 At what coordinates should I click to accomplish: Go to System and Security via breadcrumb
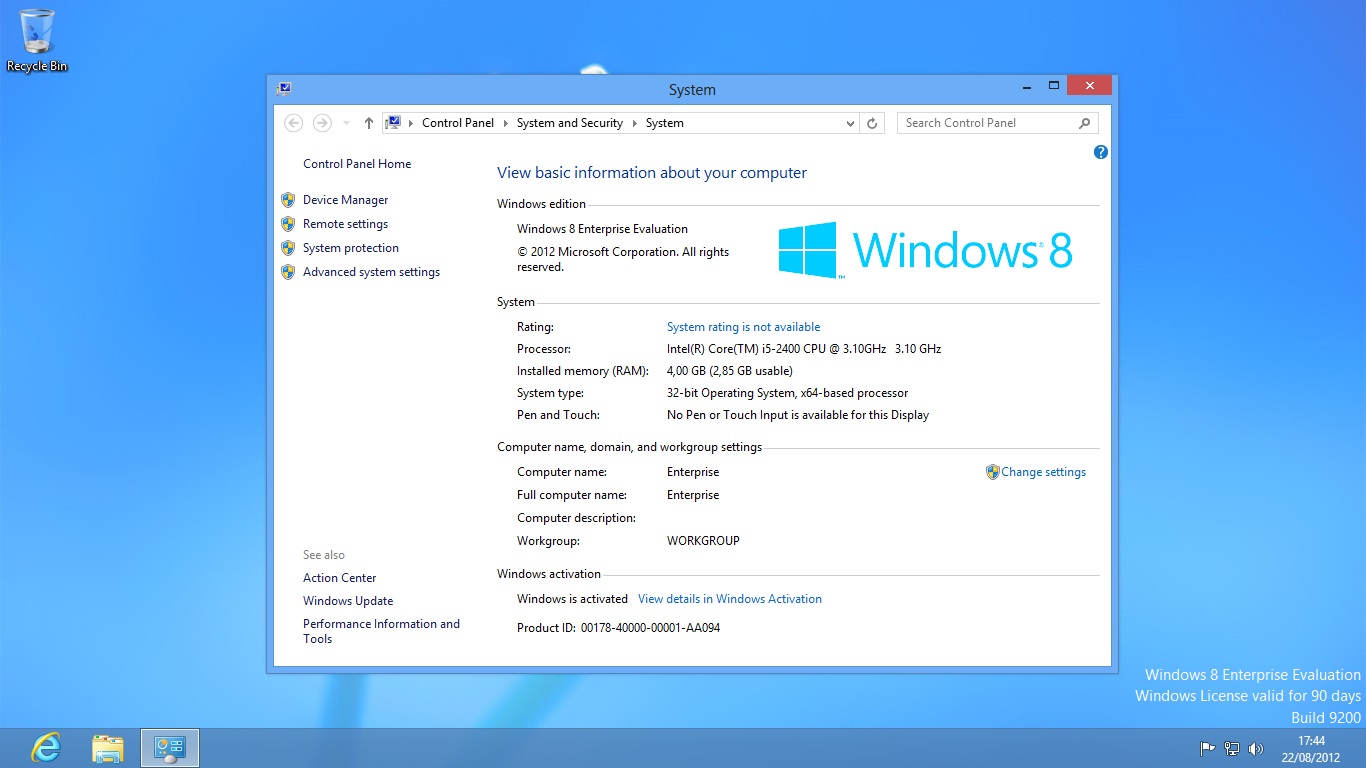[569, 122]
